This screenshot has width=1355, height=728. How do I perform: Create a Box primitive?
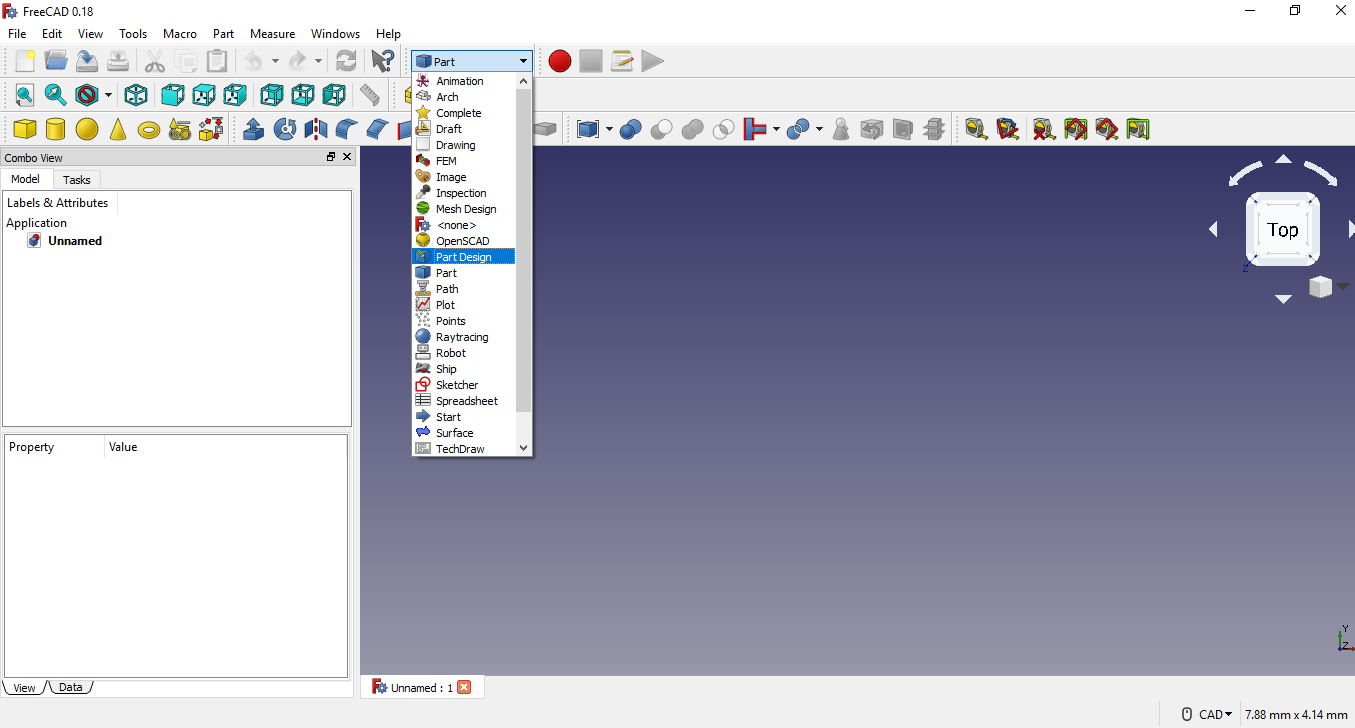25,129
